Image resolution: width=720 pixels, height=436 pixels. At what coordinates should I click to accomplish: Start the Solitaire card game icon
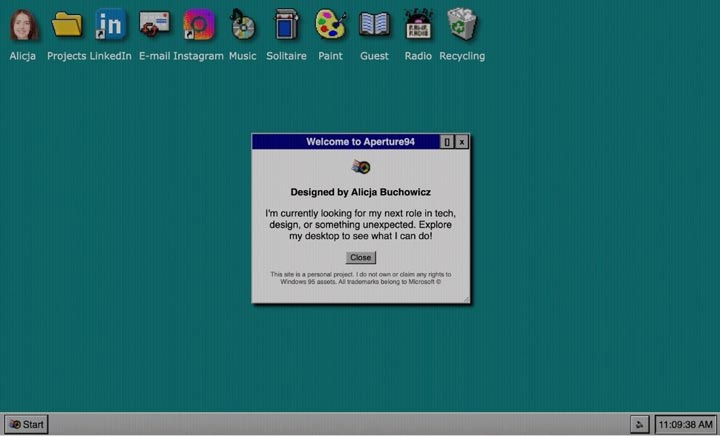click(287, 24)
